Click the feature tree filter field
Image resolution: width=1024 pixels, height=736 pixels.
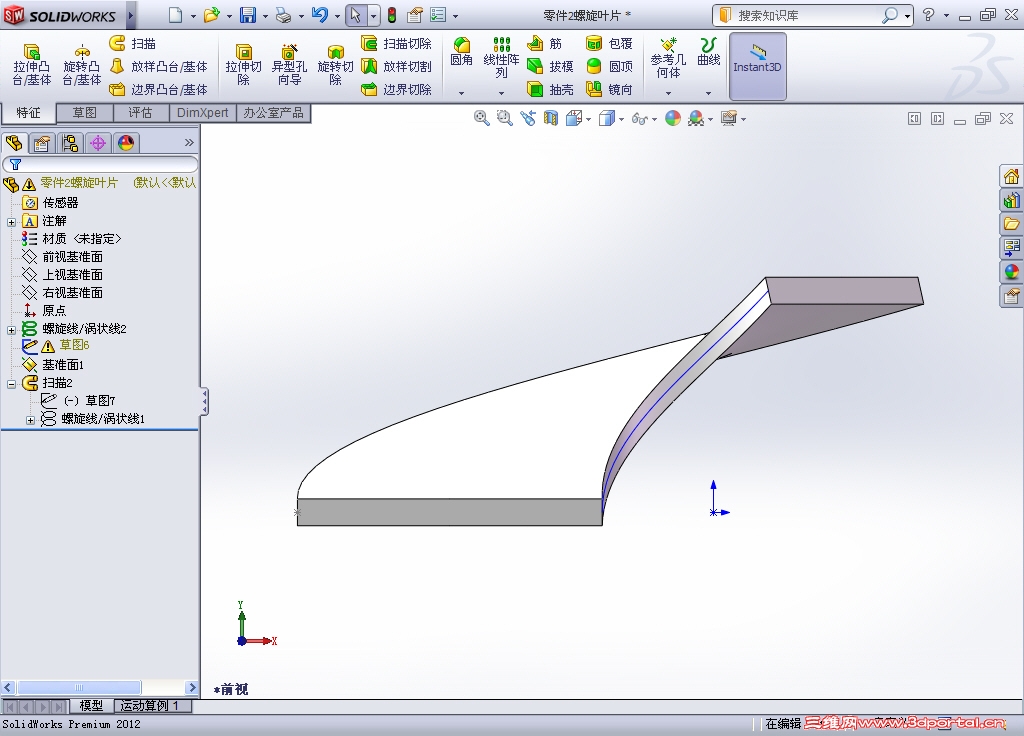pos(100,165)
